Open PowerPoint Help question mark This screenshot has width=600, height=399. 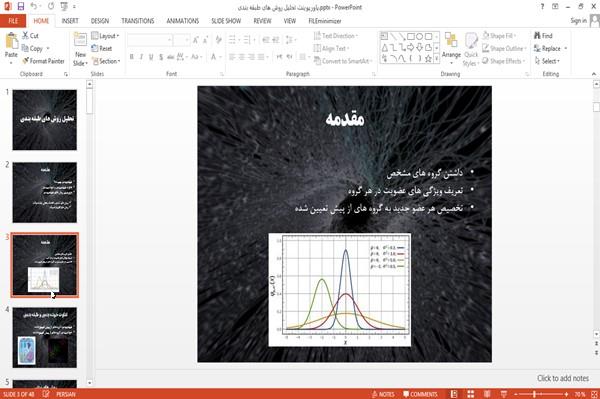(542, 7)
